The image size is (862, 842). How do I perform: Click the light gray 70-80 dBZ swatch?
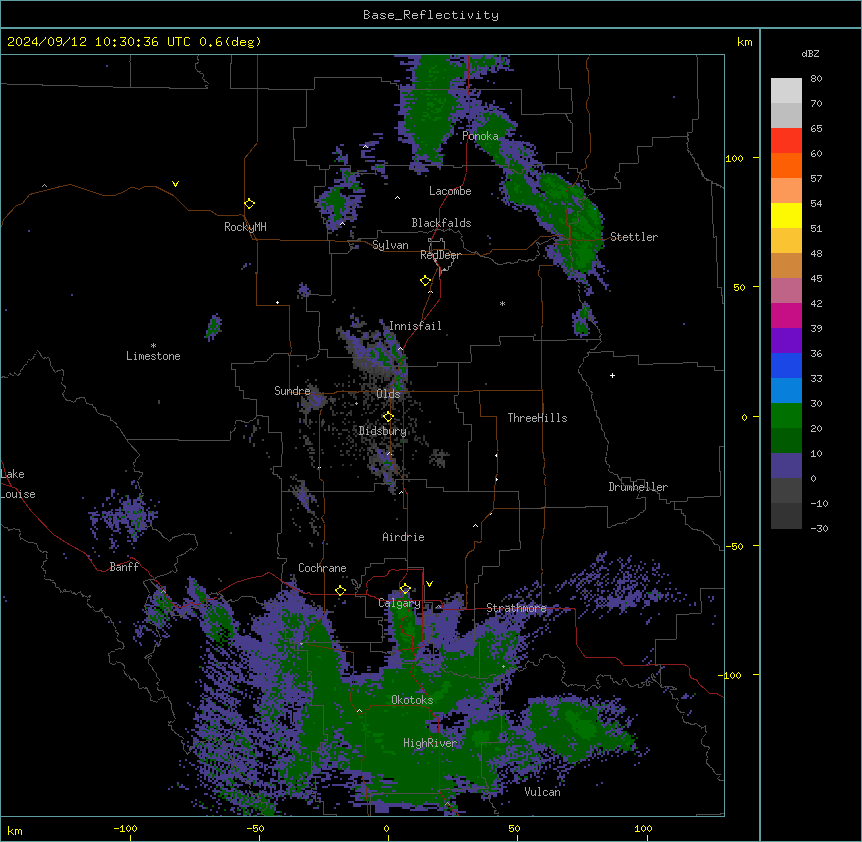tap(786, 90)
